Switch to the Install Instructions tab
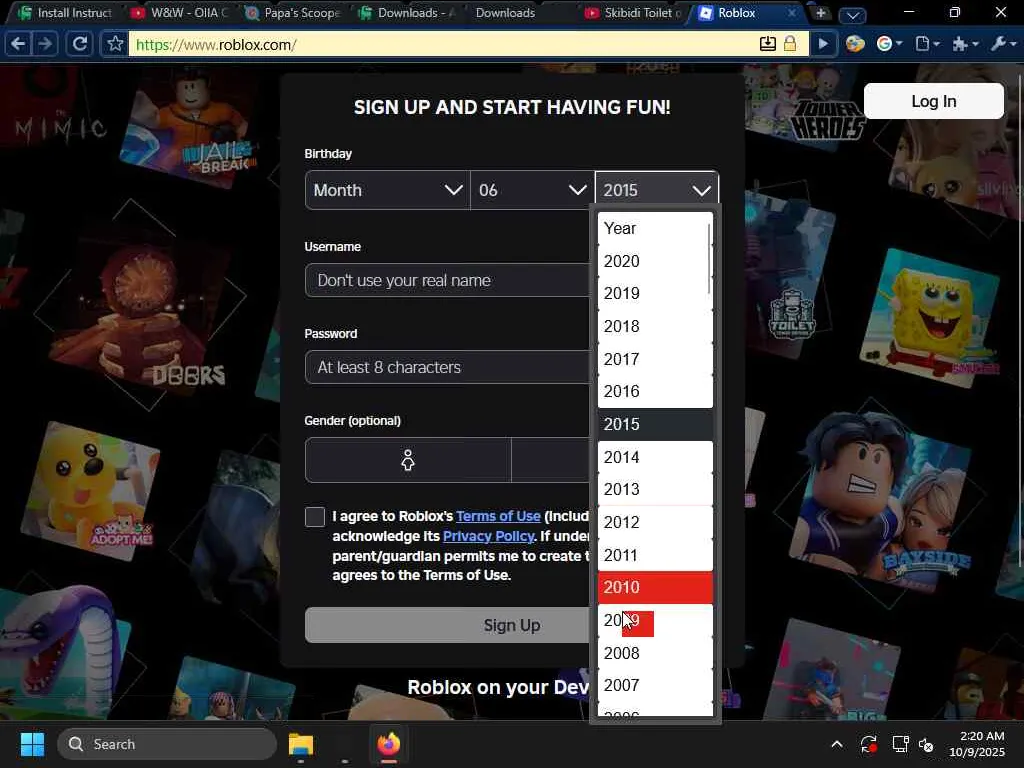The height and width of the screenshot is (768, 1024). tap(64, 13)
